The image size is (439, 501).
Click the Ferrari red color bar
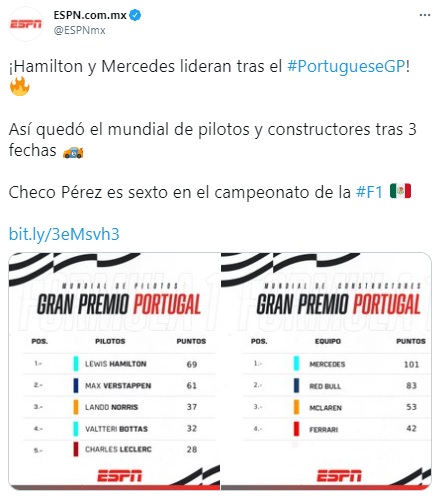click(x=296, y=429)
